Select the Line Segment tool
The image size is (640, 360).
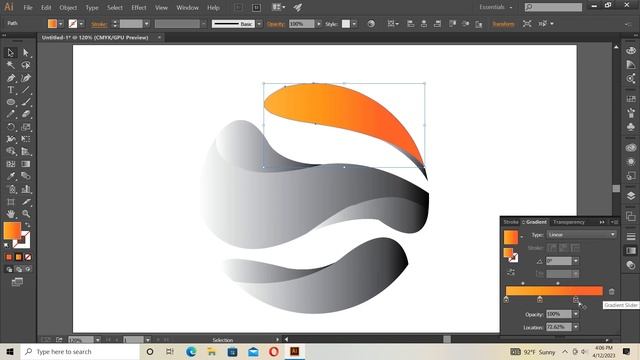(x=26, y=90)
